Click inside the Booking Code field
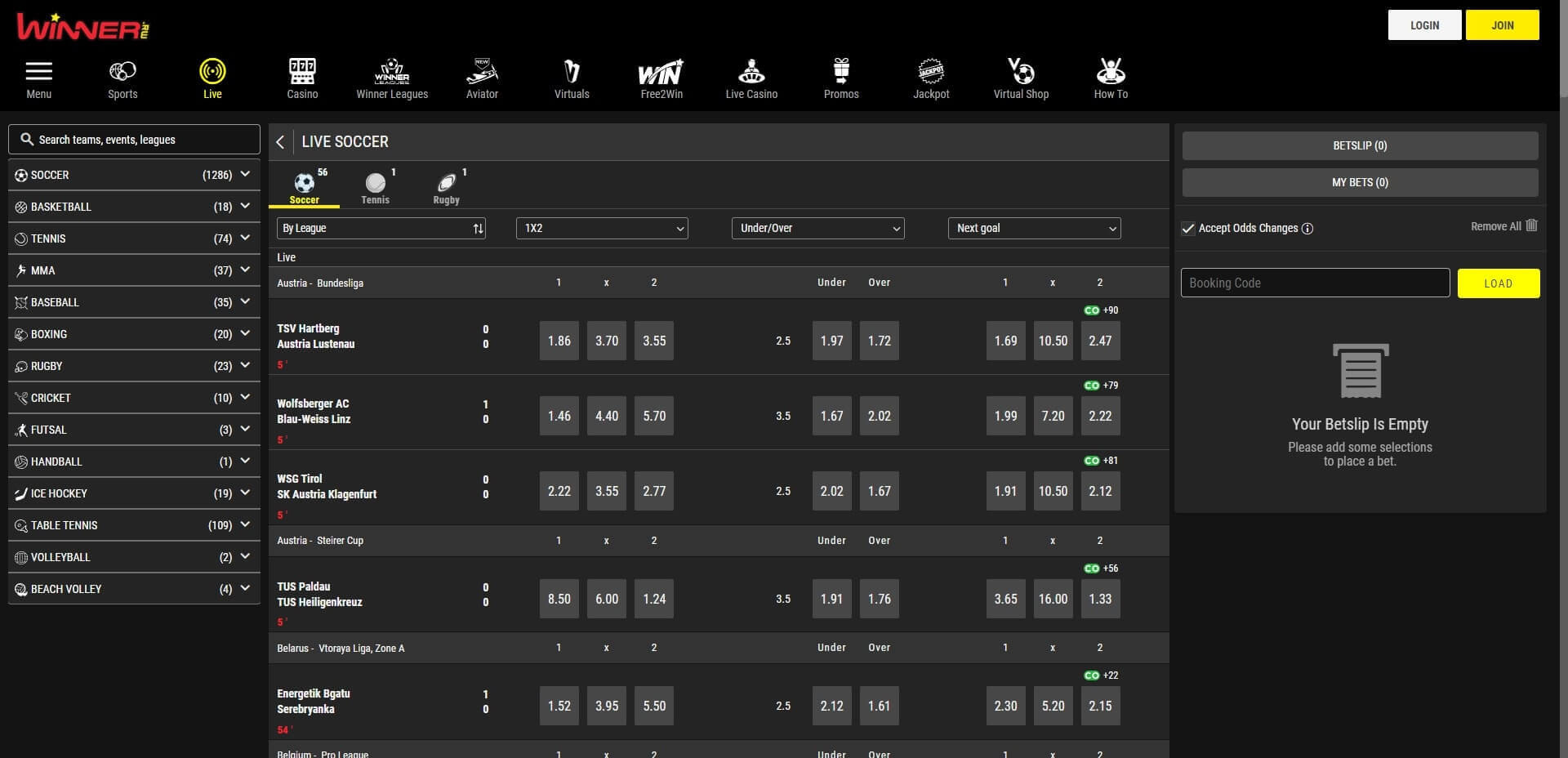The height and width of the screenshot is (758, 1568). (1315, 283)
